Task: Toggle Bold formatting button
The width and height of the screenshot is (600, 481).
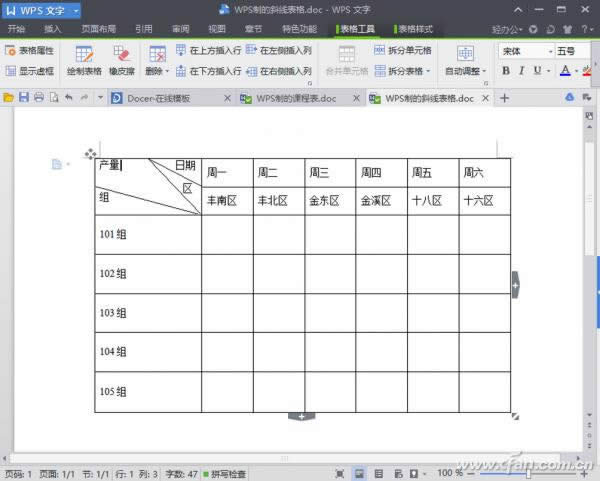Action: pyautogui.click(x=506, y=71)
